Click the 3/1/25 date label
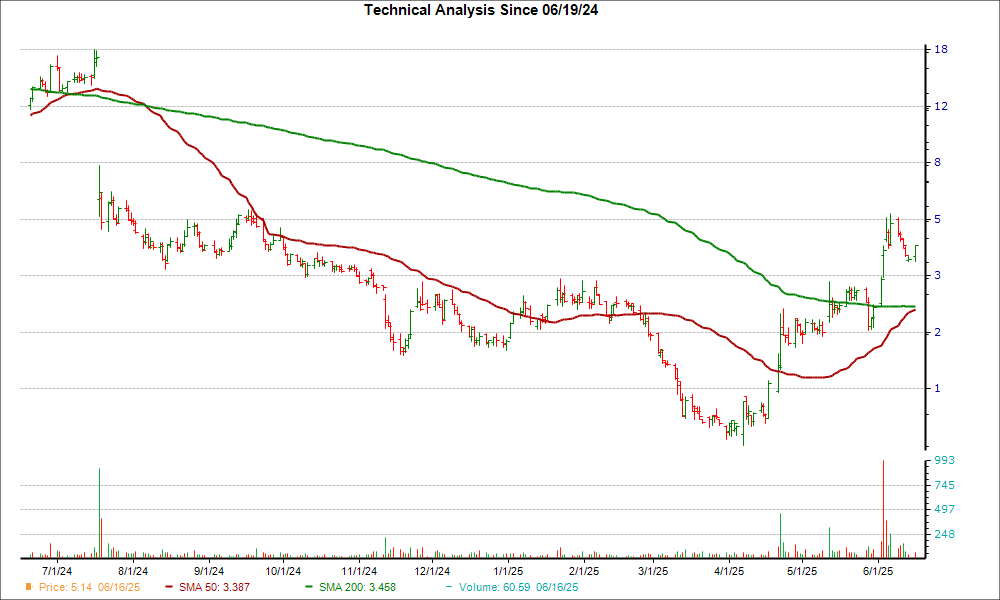Screen dimensions: 1000x600 coord(652,571)
